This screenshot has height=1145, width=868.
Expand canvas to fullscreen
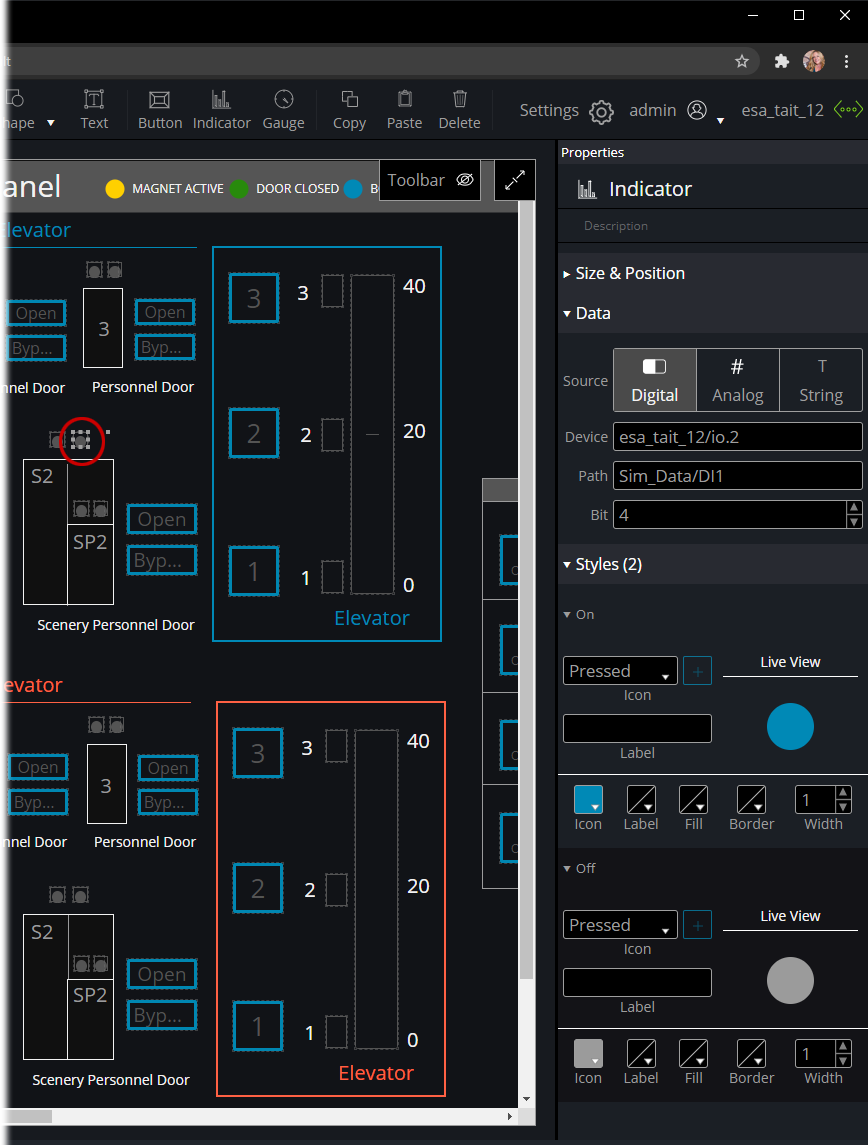515,180
